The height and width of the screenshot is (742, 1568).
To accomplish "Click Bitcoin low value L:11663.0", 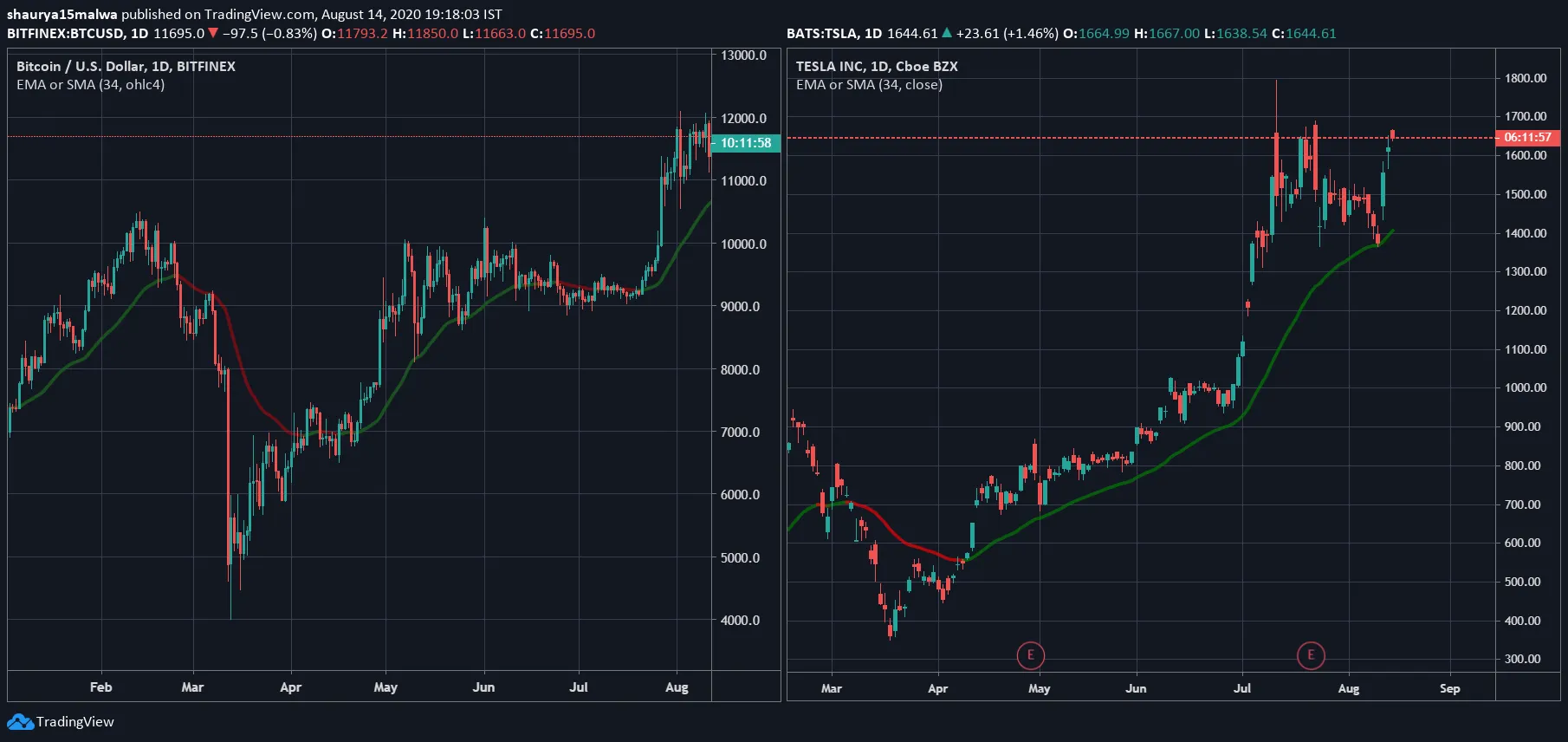I will coord(495,34).
